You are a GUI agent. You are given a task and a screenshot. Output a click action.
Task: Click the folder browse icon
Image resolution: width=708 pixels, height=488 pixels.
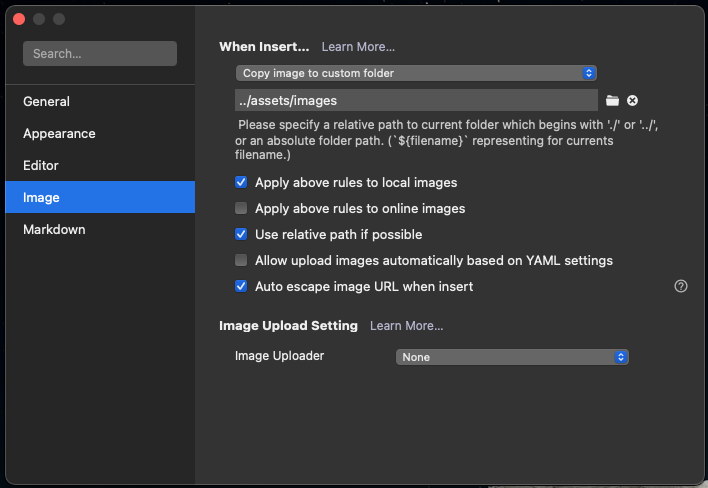point(613,101)
